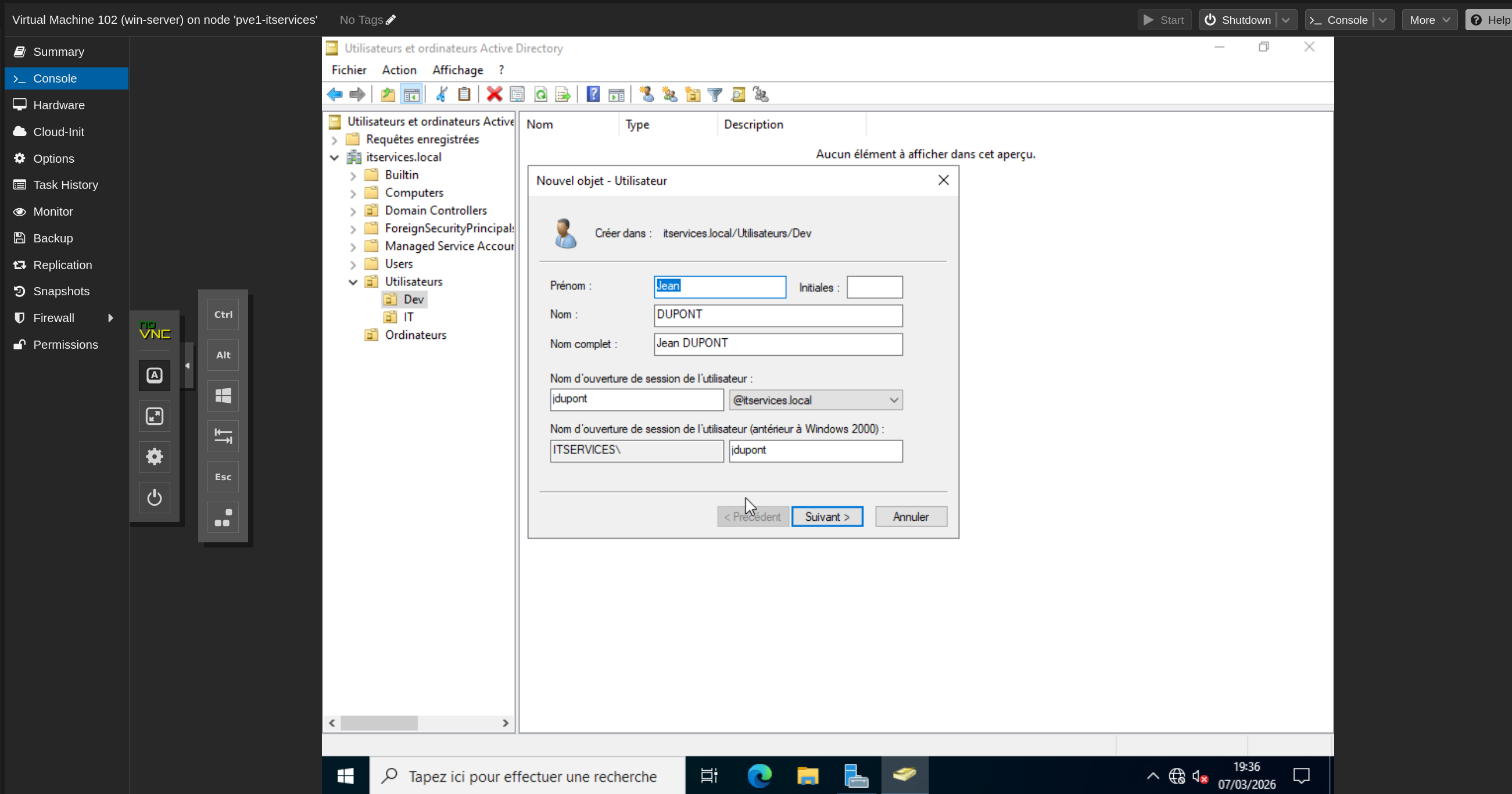
Task: Toggle the noVNC Windows key button
Action: (x=223, y=396)
